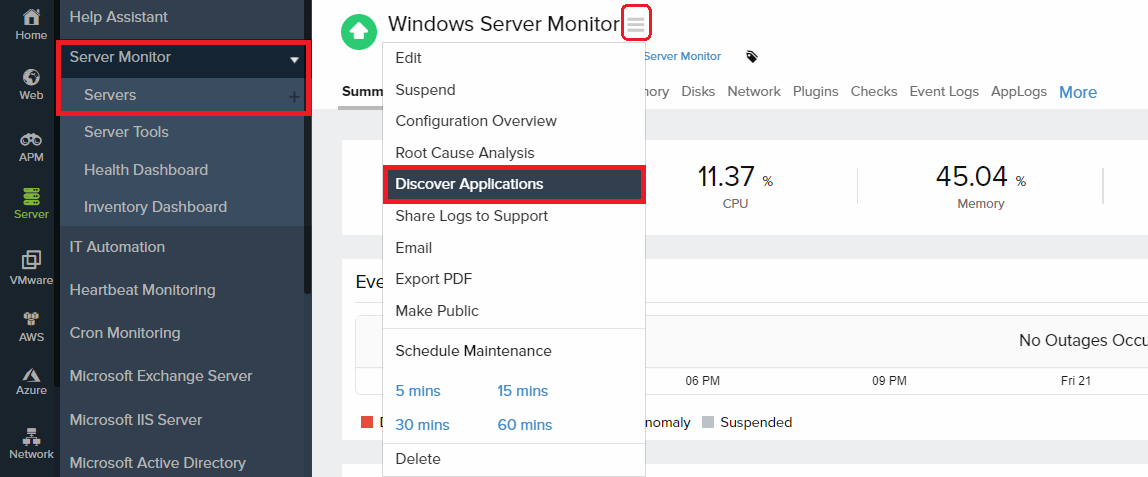Image resolution: width=1148 pixels, height=477 pixels.
Task: Open the AWS sidebar icon
Action: 31,320
